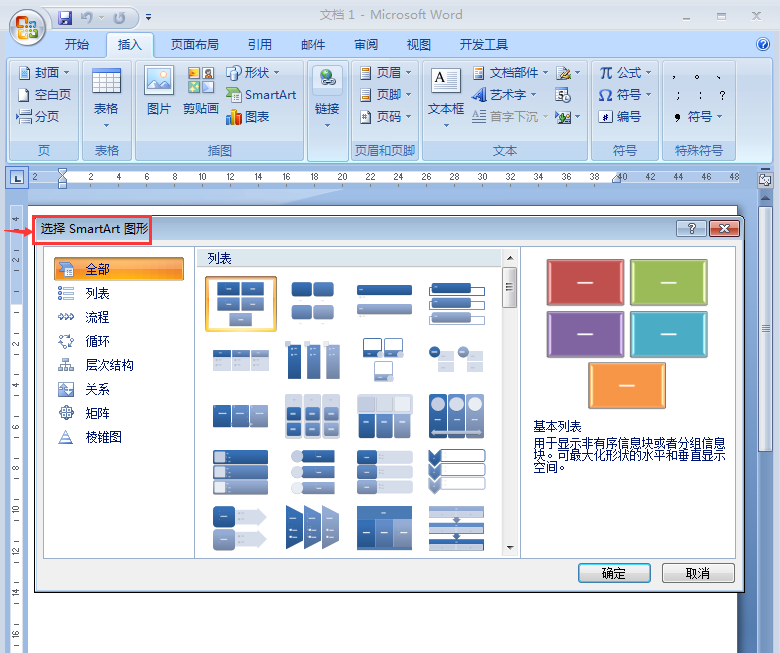This screenshot has height=653, width=780.
Task: Open the 文本框 text box menu
Action: [x=446, y=97]
